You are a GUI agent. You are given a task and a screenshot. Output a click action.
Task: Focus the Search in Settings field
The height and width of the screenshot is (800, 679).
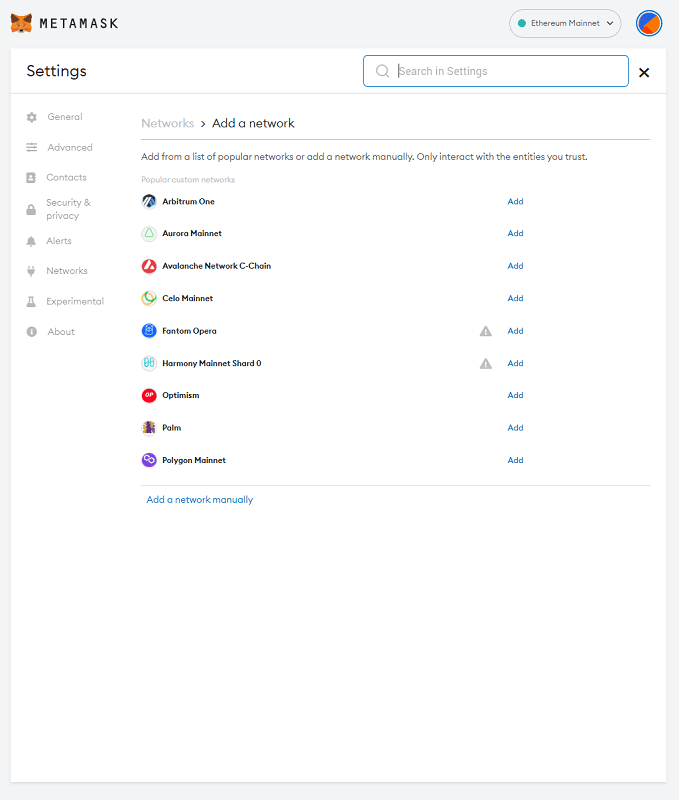[x=495, y=71]
